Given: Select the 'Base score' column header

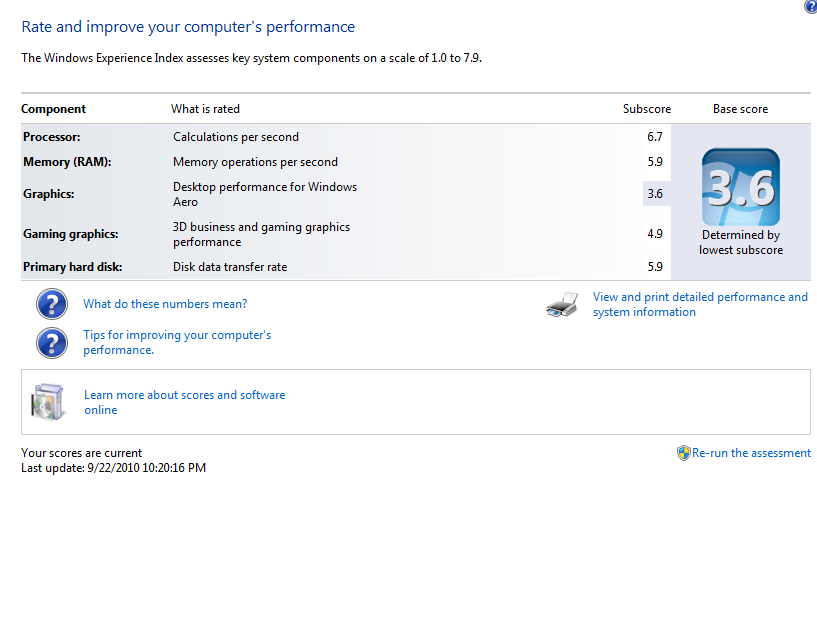Looking at the screenshot, I should click(x=740, y=109).
